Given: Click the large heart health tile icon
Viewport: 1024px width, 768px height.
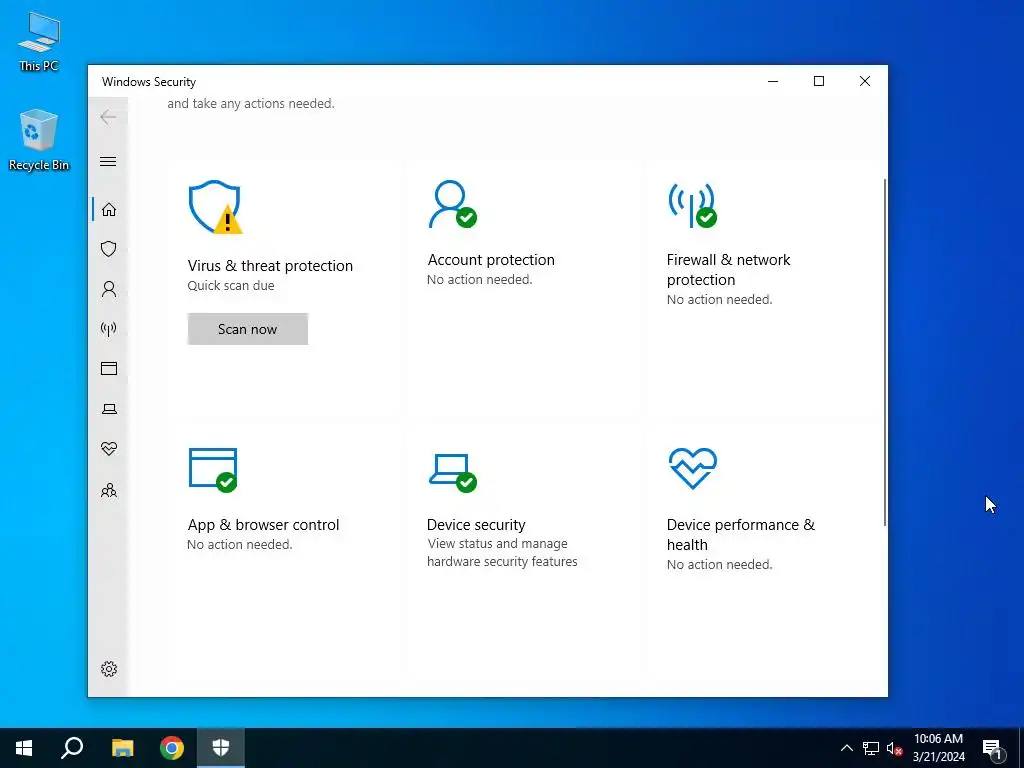Looking at the screenshot, I should click(x=692, y=468).
